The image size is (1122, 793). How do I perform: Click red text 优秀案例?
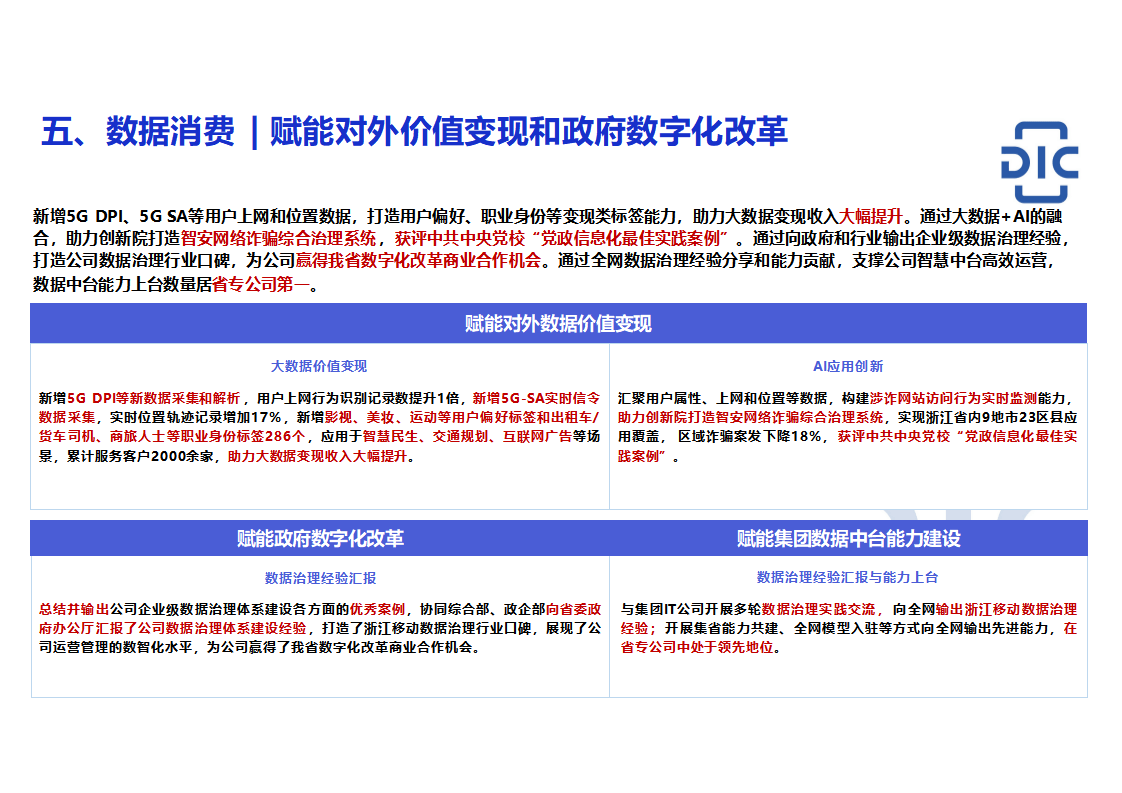click(377, 609)
